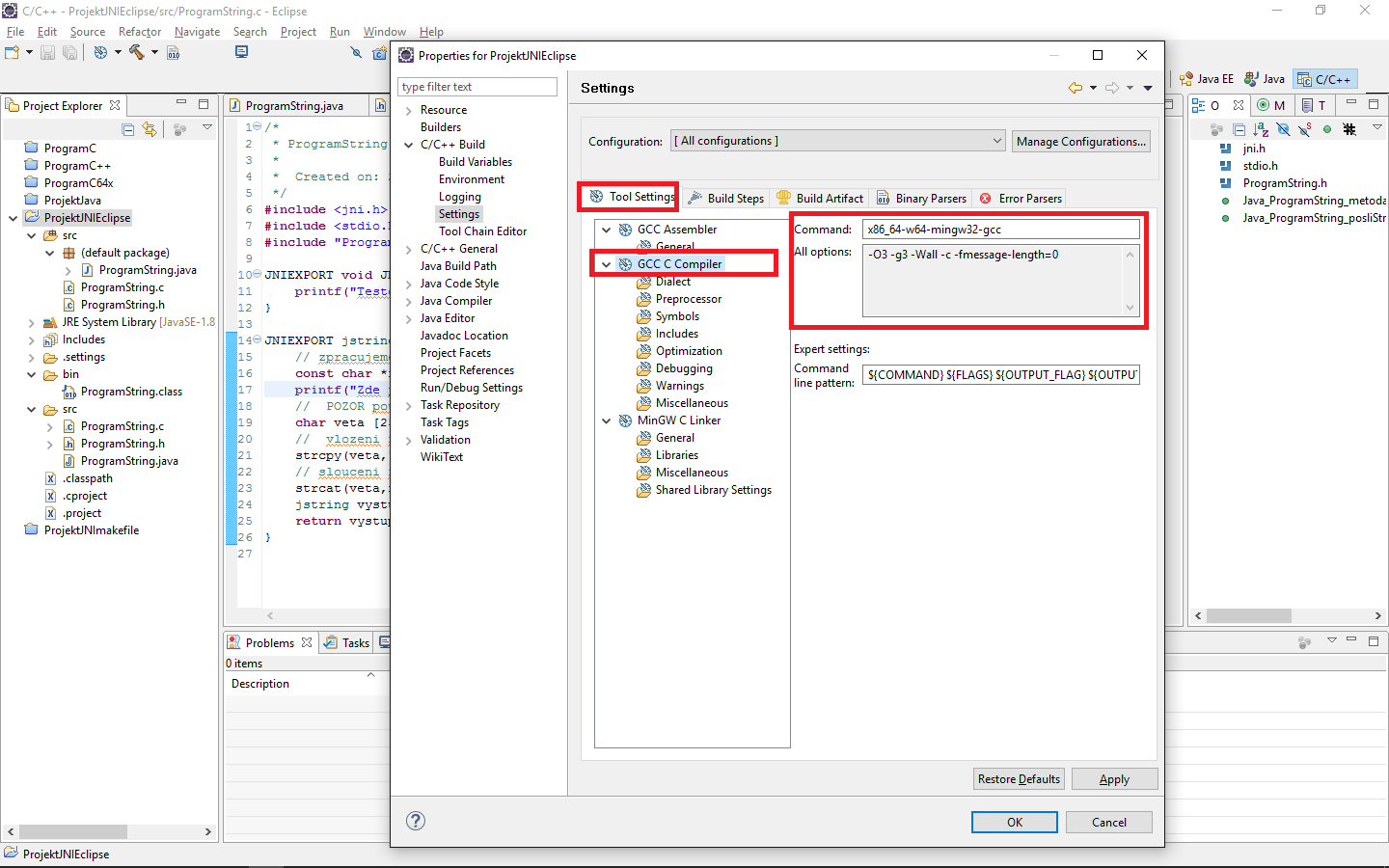
Task: Click the Manage Configurations button
Action: tap(1080, 141)
